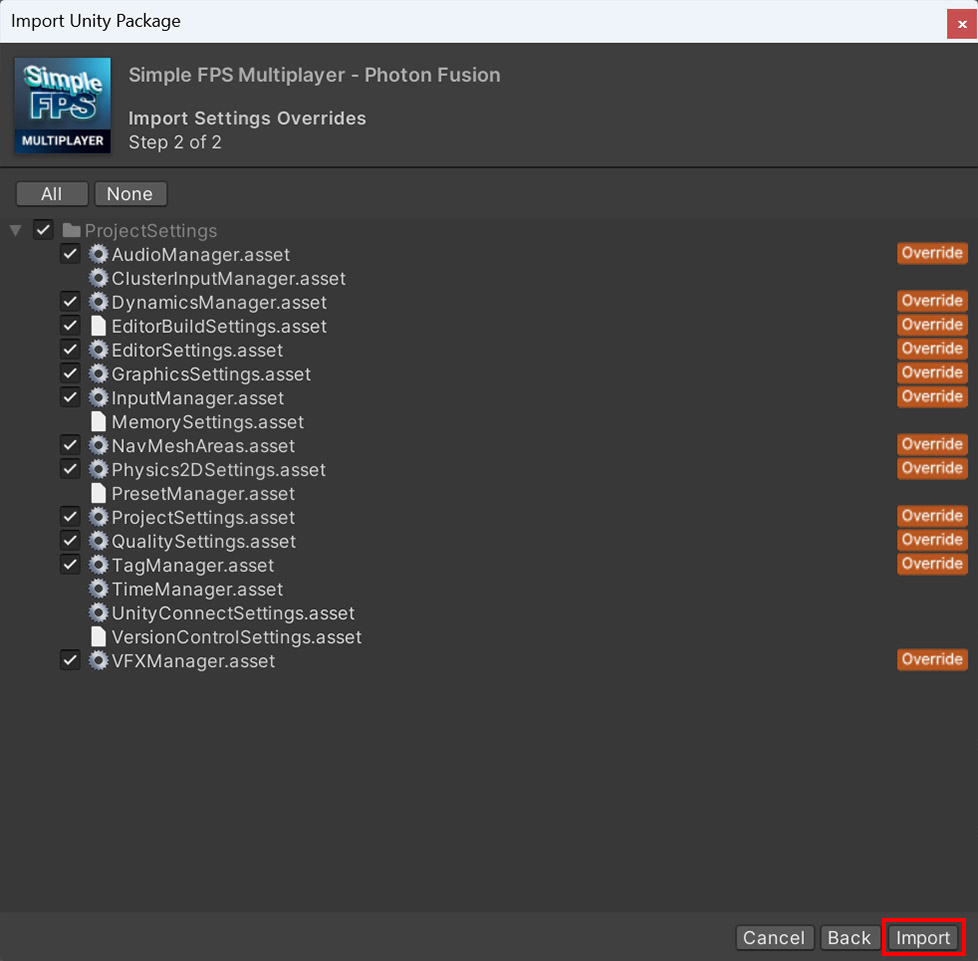Click the Simple FPS Multiplayer package thumbnail
The width and height of the screenshot is (978, 961).
tap(63, 105)
